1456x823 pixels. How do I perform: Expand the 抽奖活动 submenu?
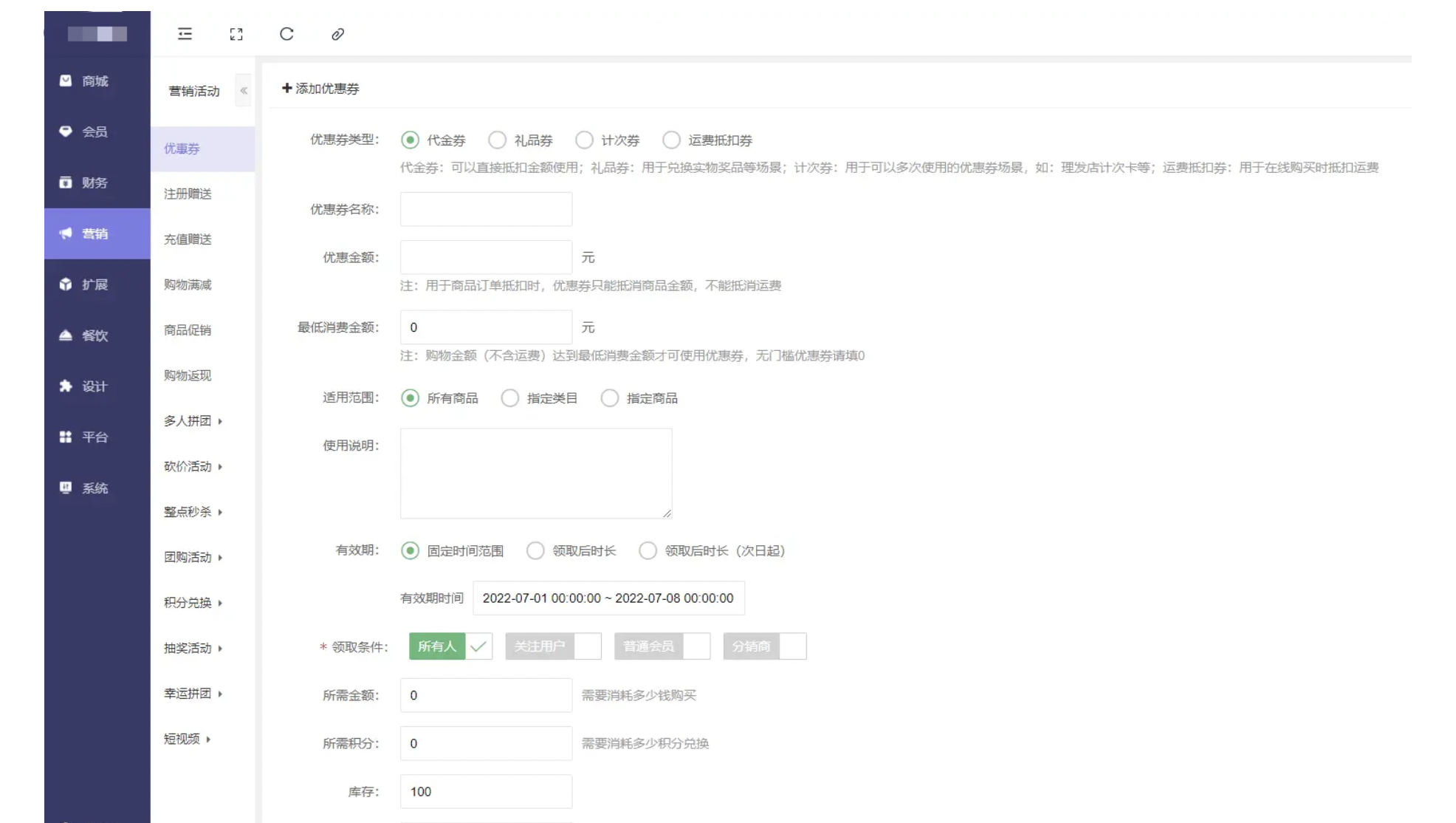(x=193, y=648)
